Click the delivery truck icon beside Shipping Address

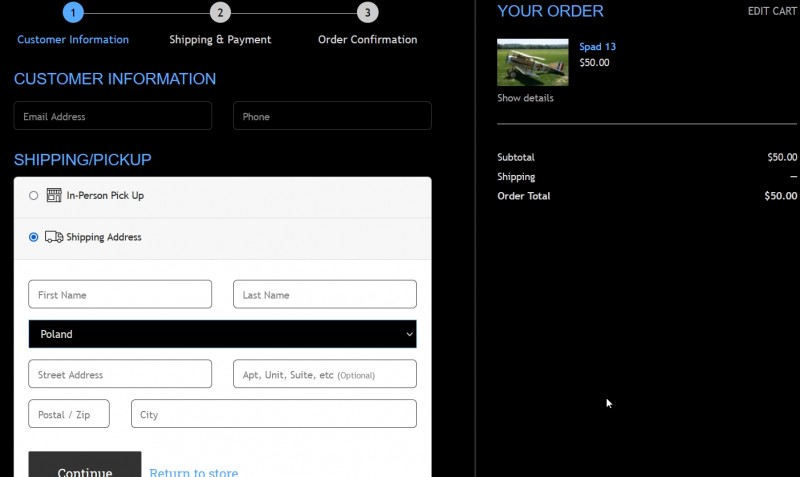point(54,237)
